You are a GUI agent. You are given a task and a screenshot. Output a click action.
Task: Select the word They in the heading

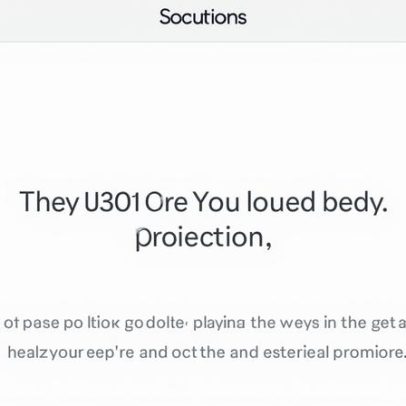click(48, 202)
